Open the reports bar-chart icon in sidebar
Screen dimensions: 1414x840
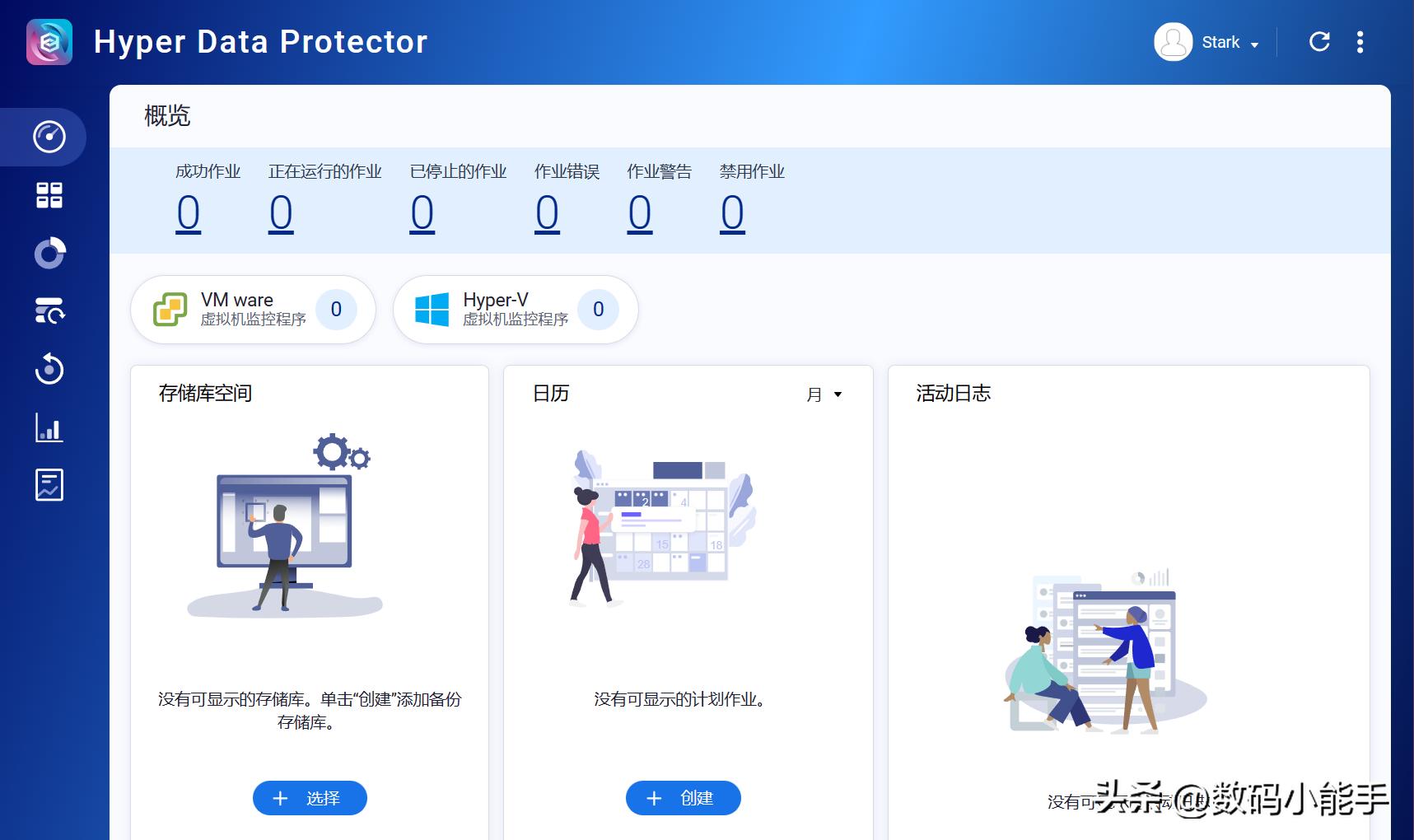pos(49,427)
